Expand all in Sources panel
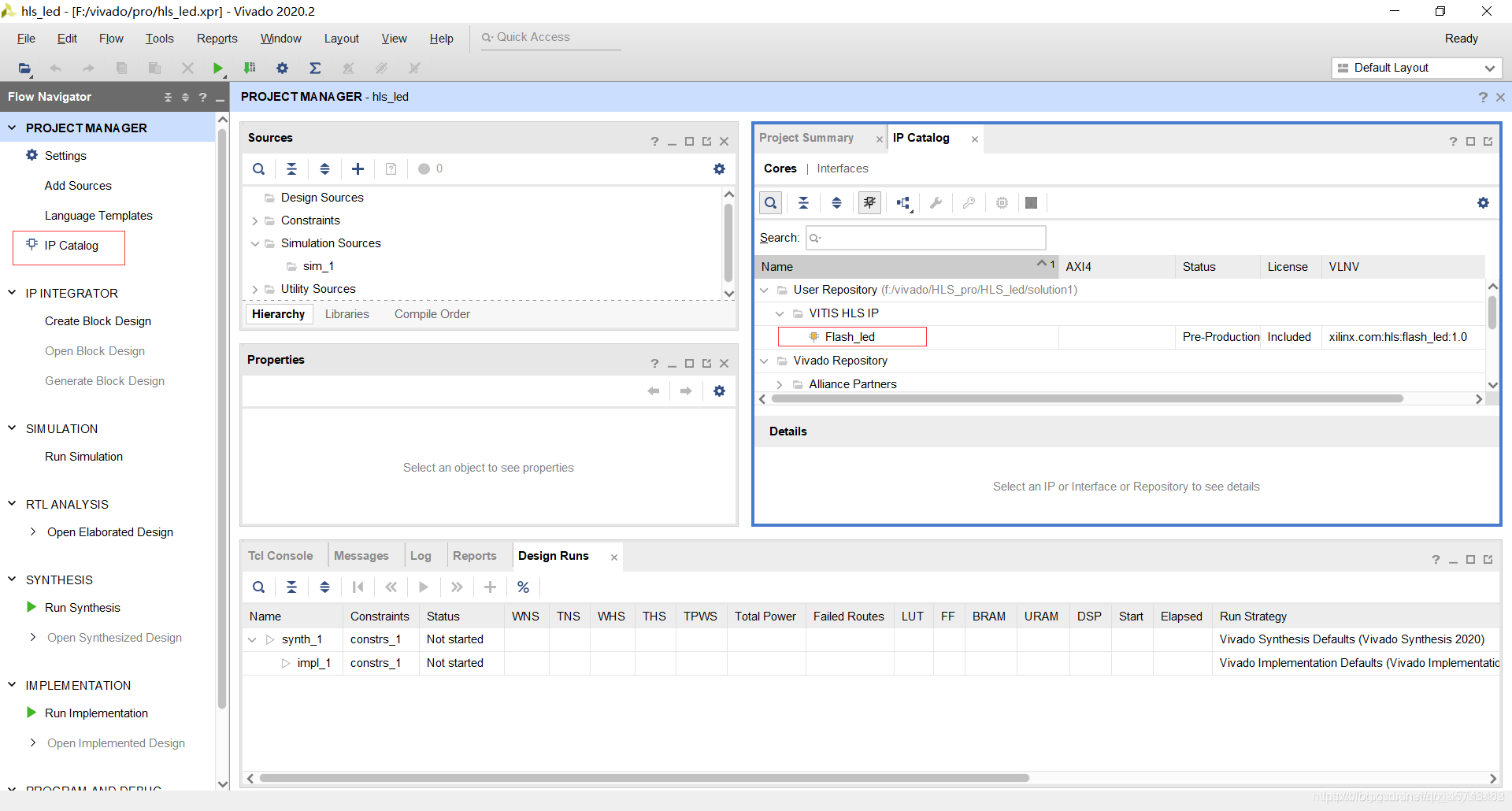 tap(324, 168)
